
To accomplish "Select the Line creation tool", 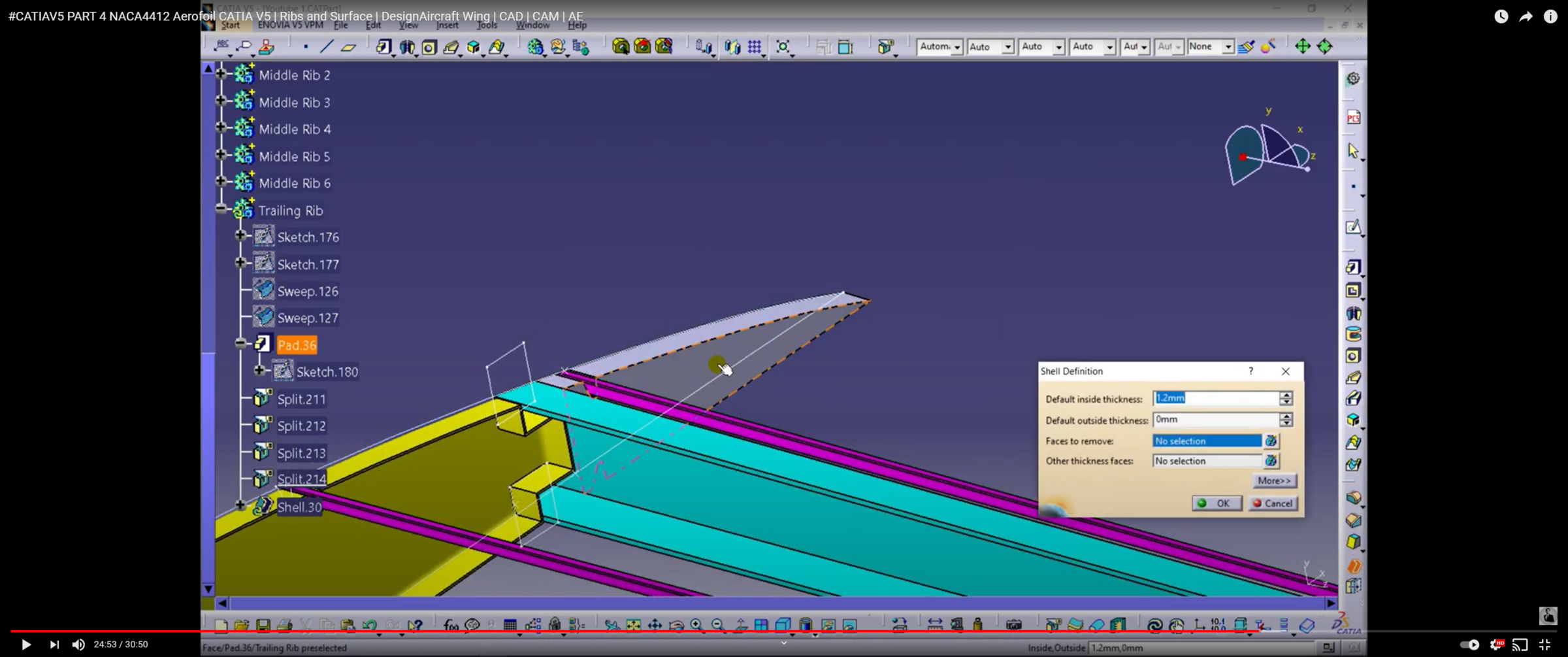I will (x=327, y=46).
